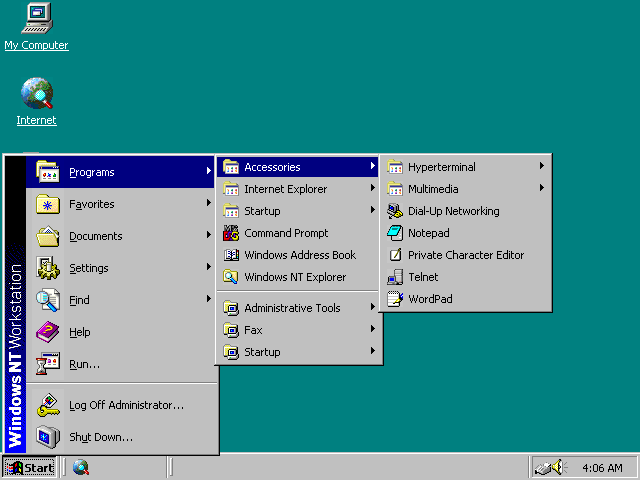Viewport: 640px width, 480px height.
Task: Expand the Administrative Tools submenu arrow
Action: [373, 307]
